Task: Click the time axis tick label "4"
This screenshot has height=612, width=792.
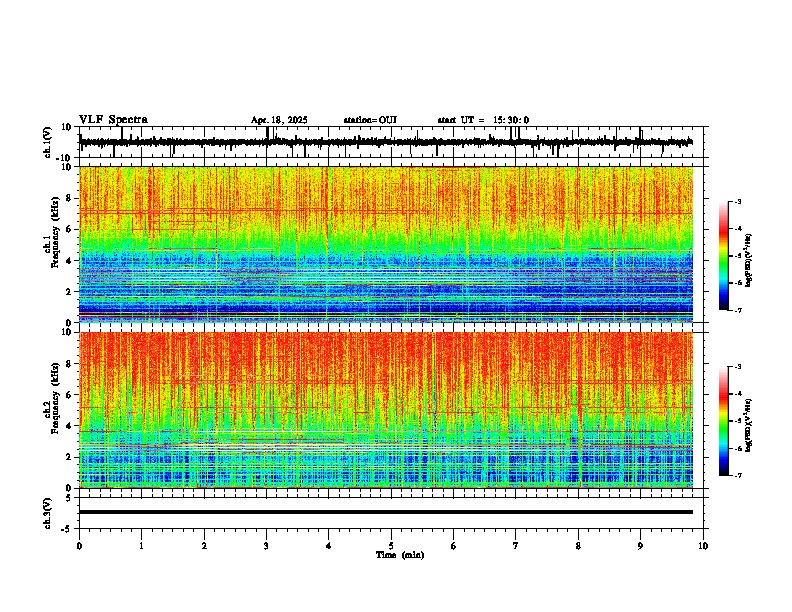Action: [329, 546]
